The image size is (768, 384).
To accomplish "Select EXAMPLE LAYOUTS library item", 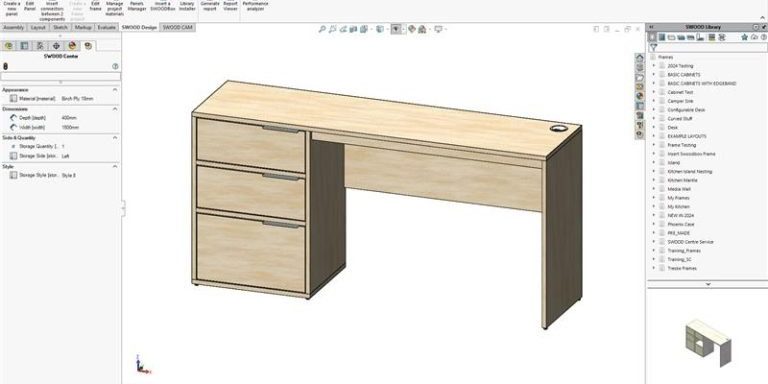I will (x=687, y=136).
